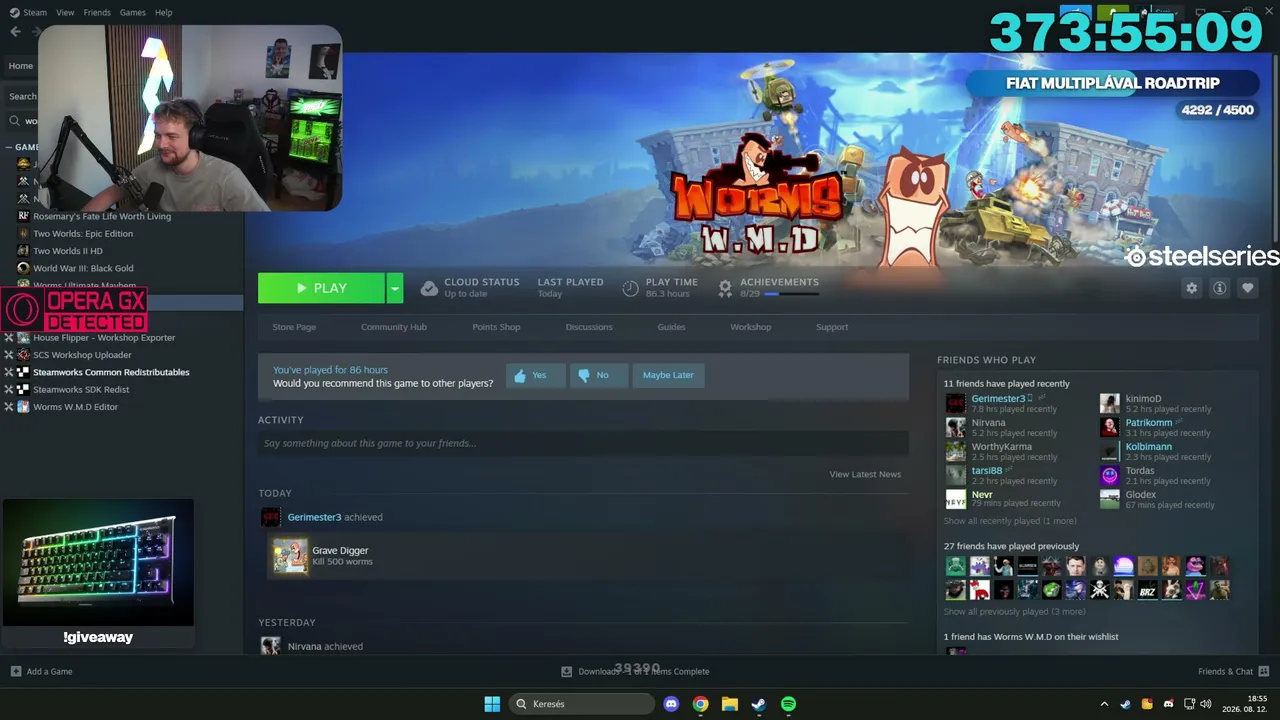This screenshot has height=720, width=1280.
Task: Open Gerimester3's profile in the activity feed
Action: tap(314, 517)
